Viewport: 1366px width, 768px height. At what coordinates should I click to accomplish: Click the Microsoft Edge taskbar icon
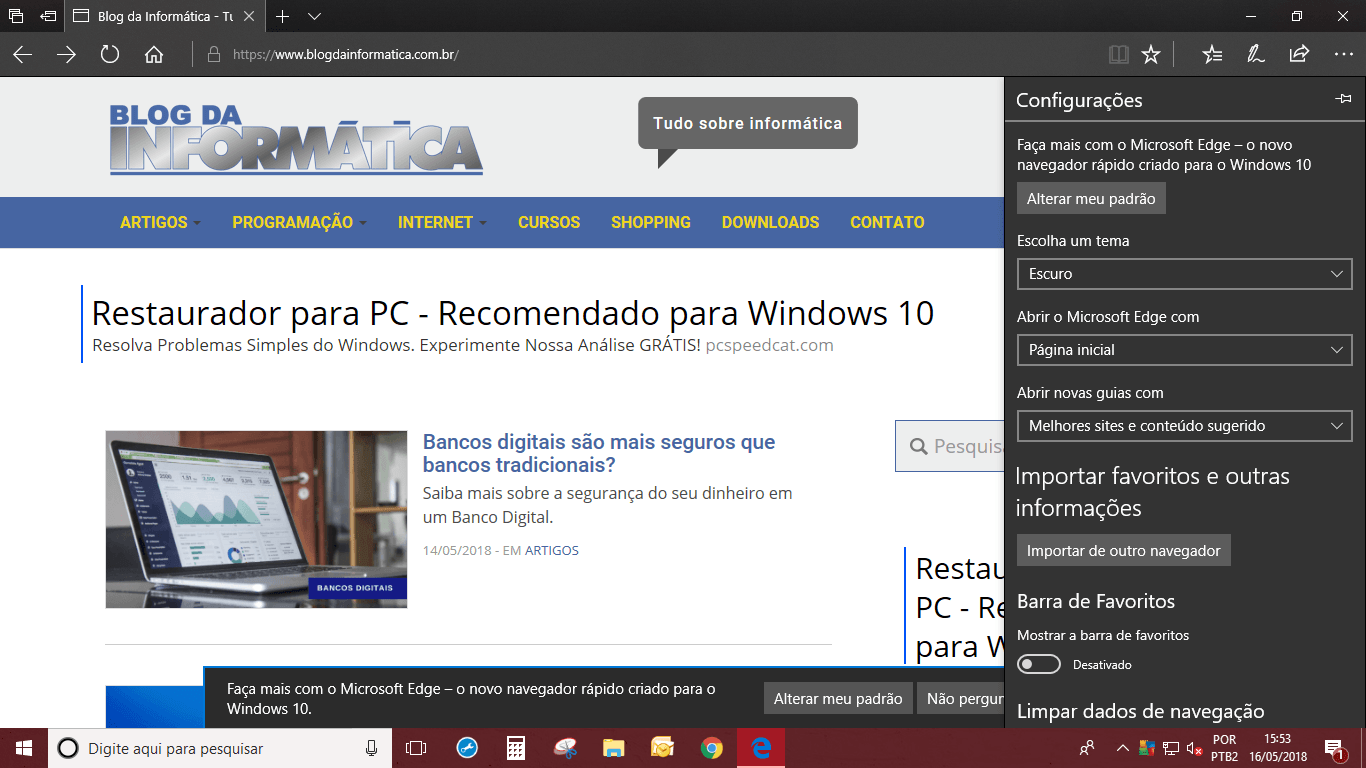pos(761,748)
